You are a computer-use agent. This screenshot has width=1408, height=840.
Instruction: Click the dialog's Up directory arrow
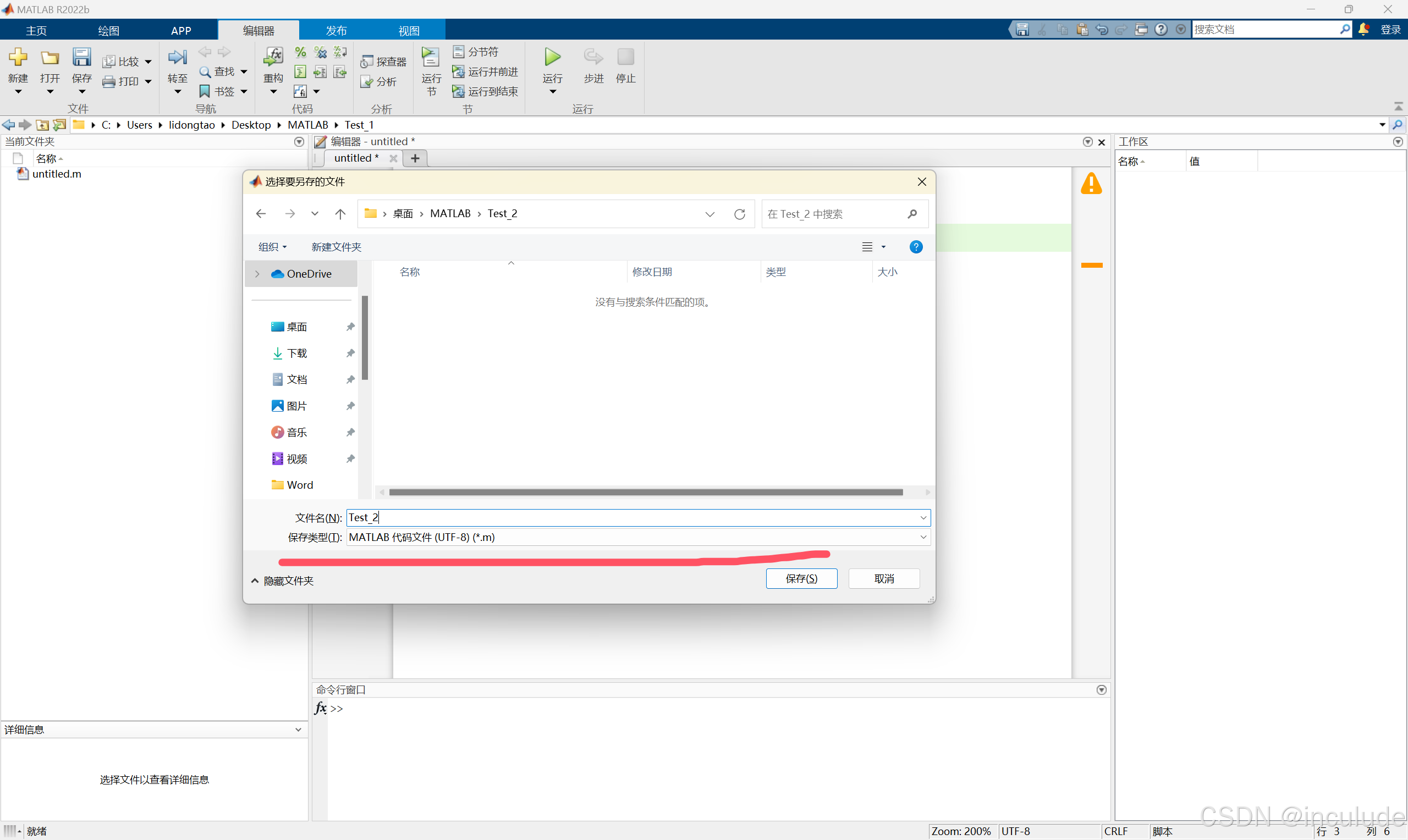coord(340,214)
